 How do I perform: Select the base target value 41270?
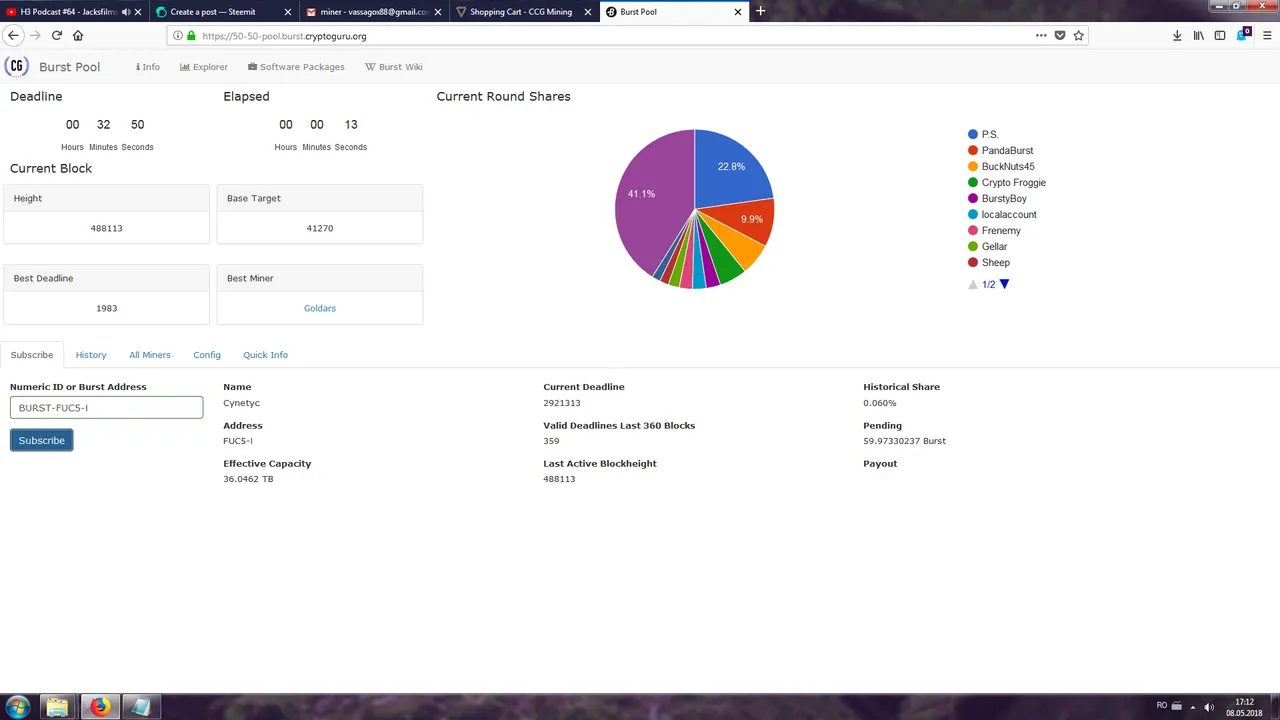click(x=320, y=228)
